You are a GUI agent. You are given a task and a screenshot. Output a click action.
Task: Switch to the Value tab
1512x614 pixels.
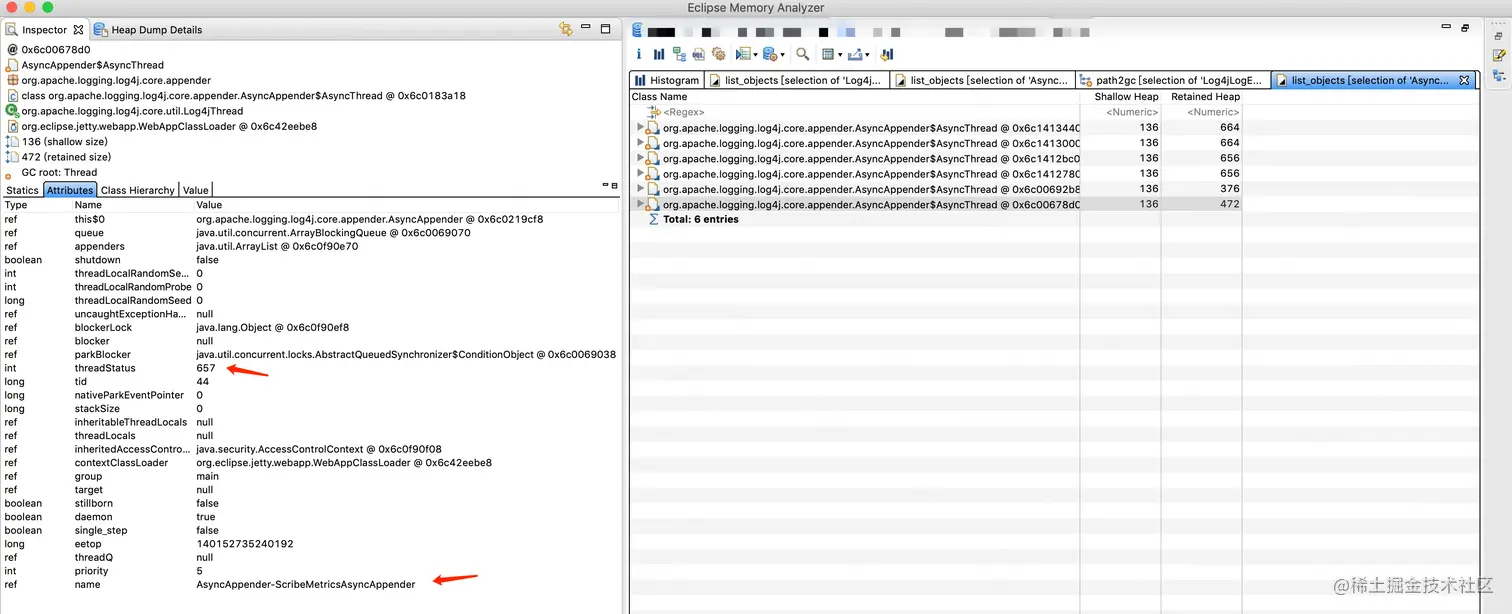tap(195, 190)
